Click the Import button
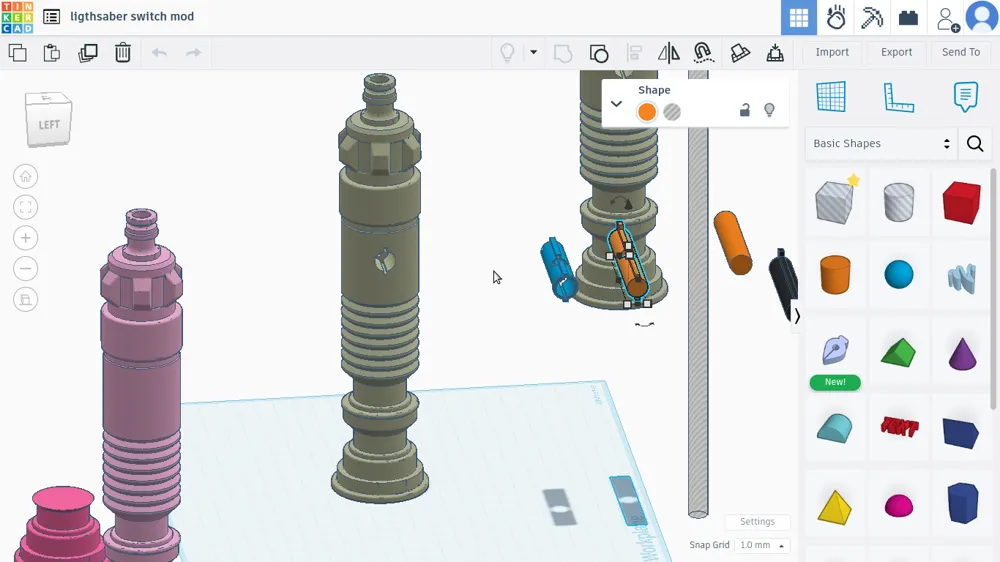Screen dimensions: 1000x562 (x=832, y=52)
